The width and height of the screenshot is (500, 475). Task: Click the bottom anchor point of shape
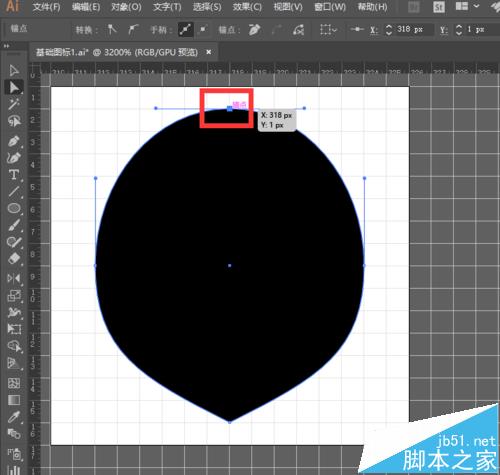[230, 422]
